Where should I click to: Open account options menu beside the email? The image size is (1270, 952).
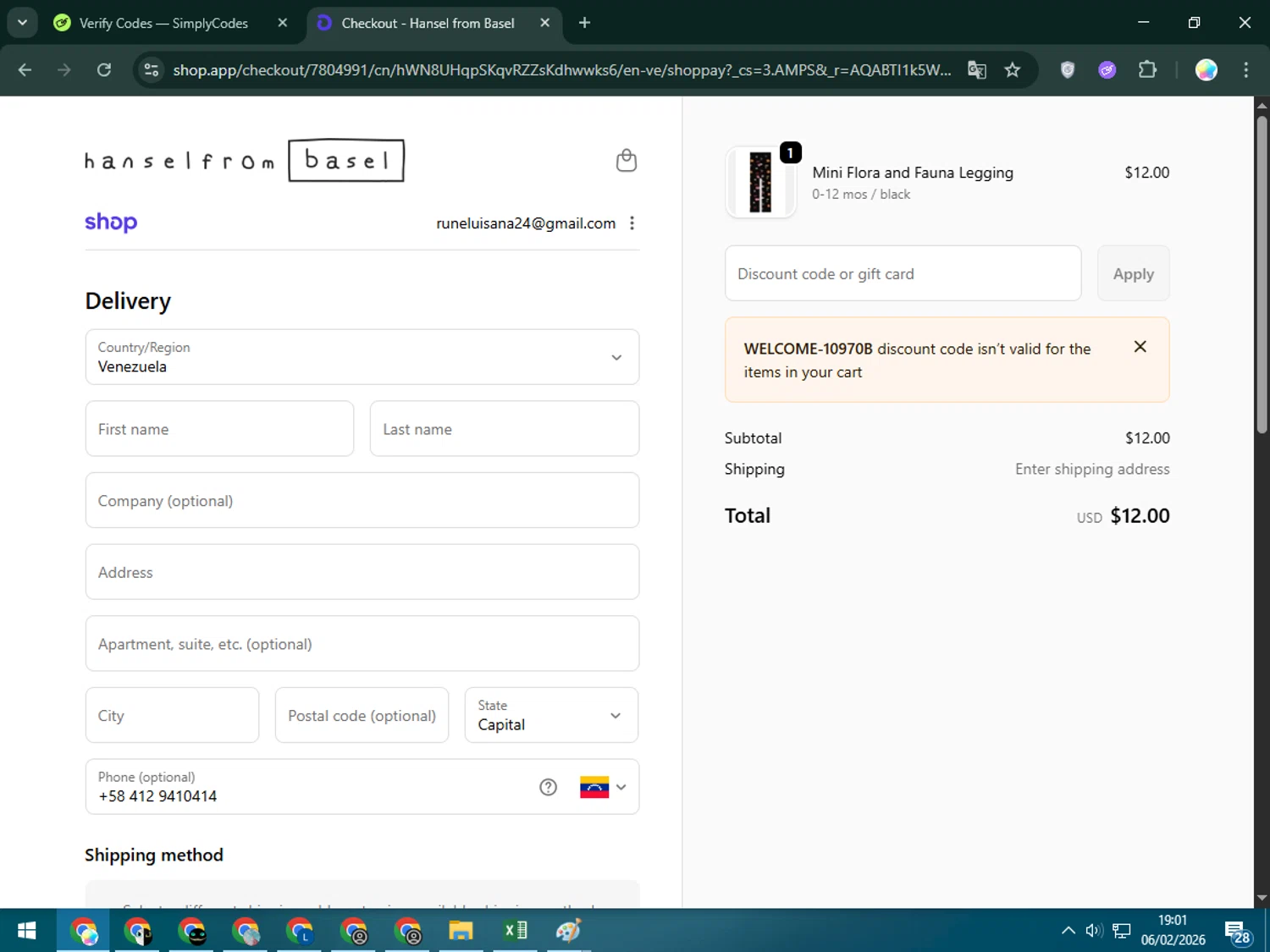[x=632, y=223]
